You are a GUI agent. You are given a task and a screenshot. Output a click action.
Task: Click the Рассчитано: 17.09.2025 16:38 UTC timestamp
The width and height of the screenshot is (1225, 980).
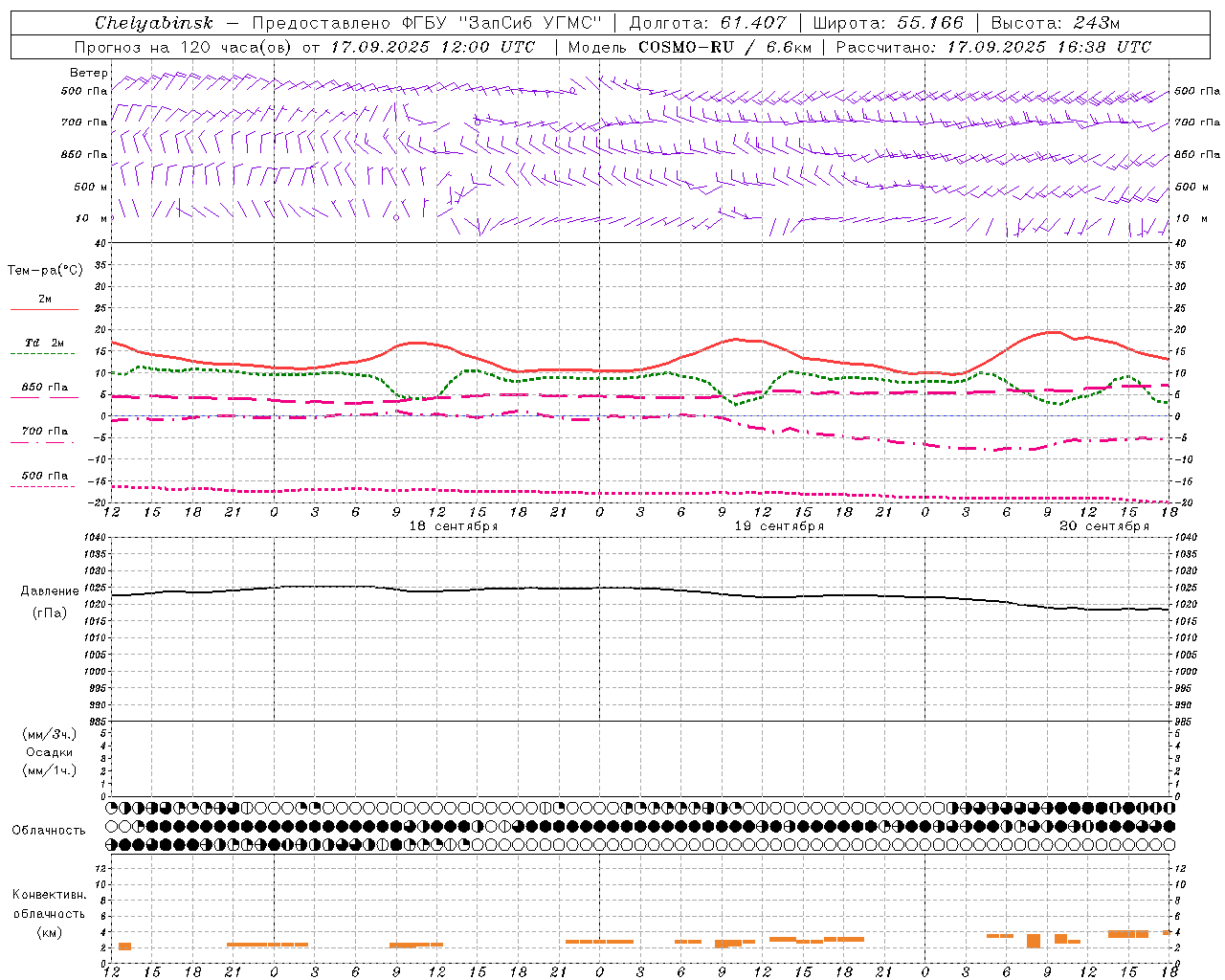coord(993,47)
